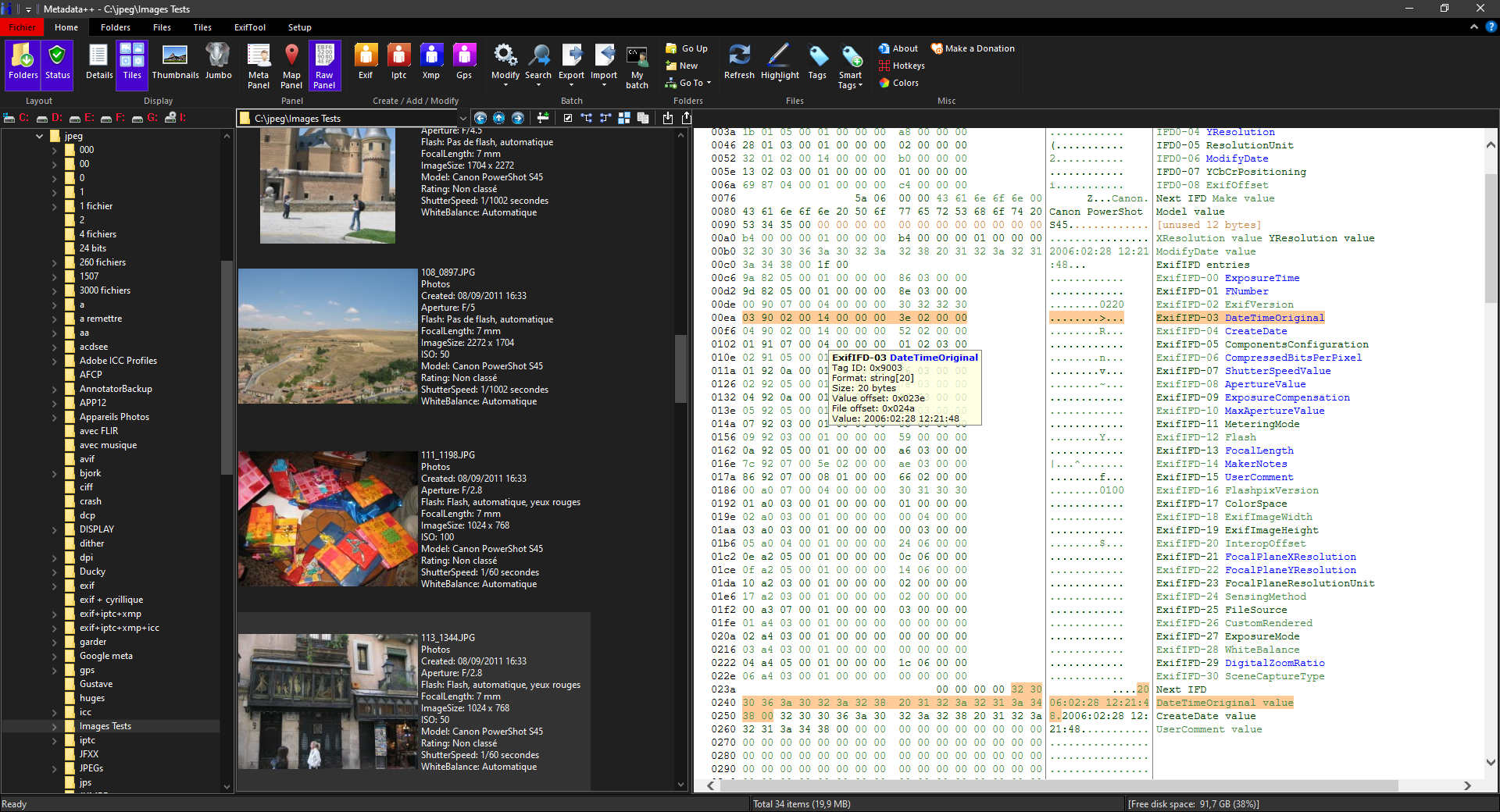
Task: Switch to the Setup tab
Action: pyautogui.click(x=299, y=27)
